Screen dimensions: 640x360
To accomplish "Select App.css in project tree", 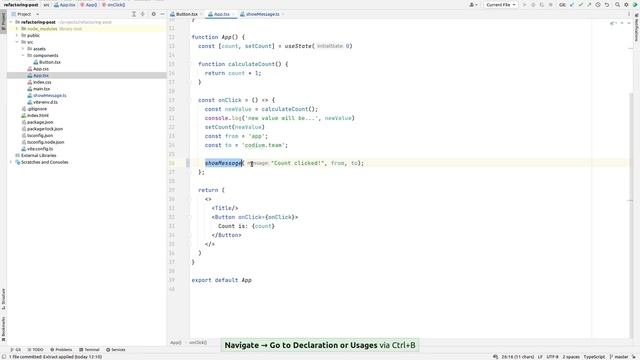I will [38, 69].
